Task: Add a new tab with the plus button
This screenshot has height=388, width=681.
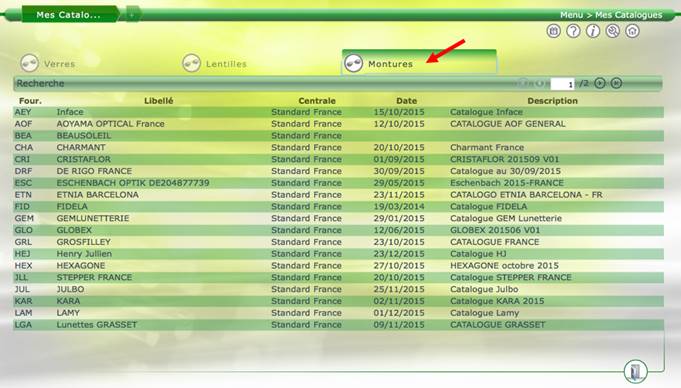Action: pyautogui.click(x=132, y=15)
